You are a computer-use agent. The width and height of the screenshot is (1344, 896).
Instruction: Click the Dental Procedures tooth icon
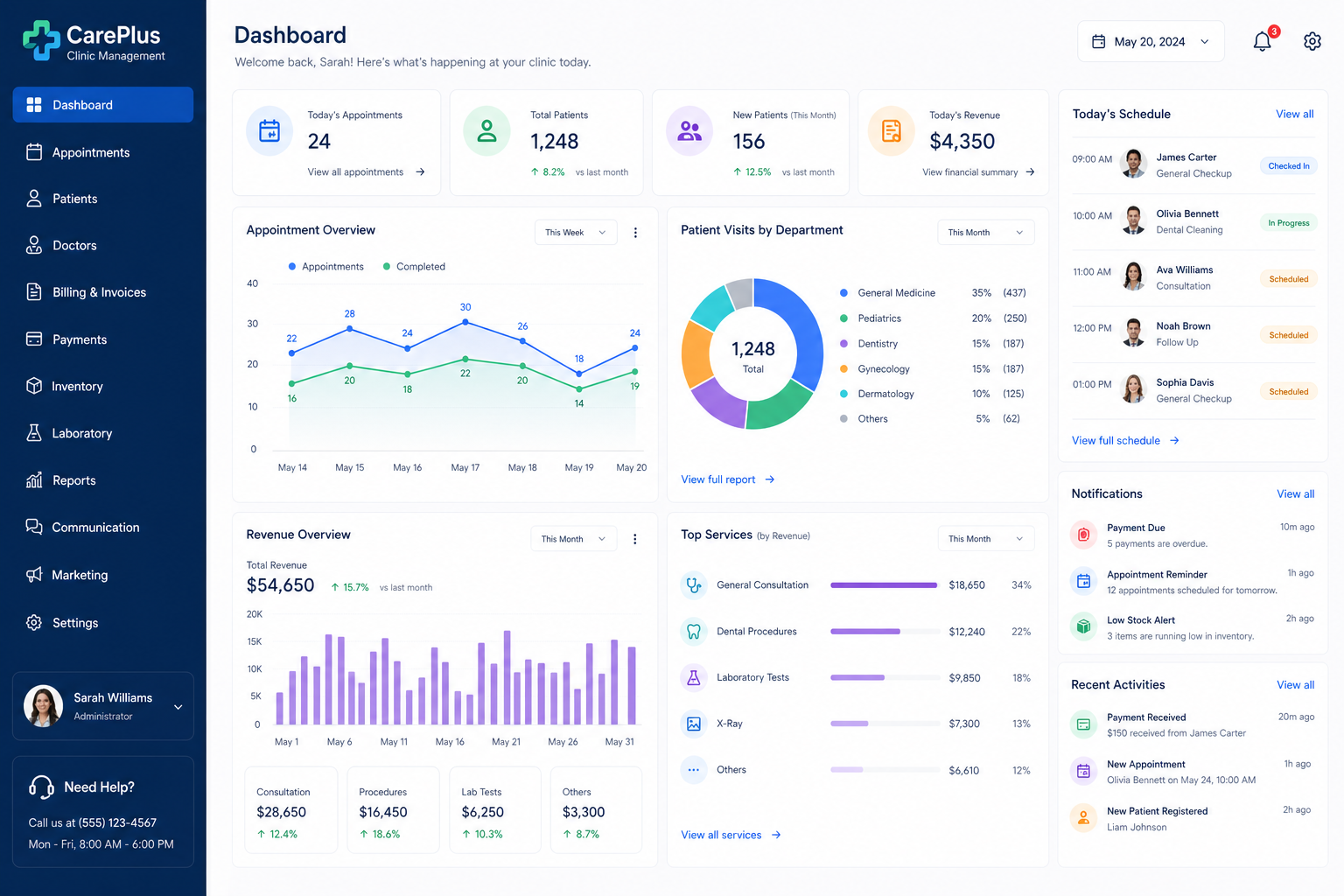point(694,632)
